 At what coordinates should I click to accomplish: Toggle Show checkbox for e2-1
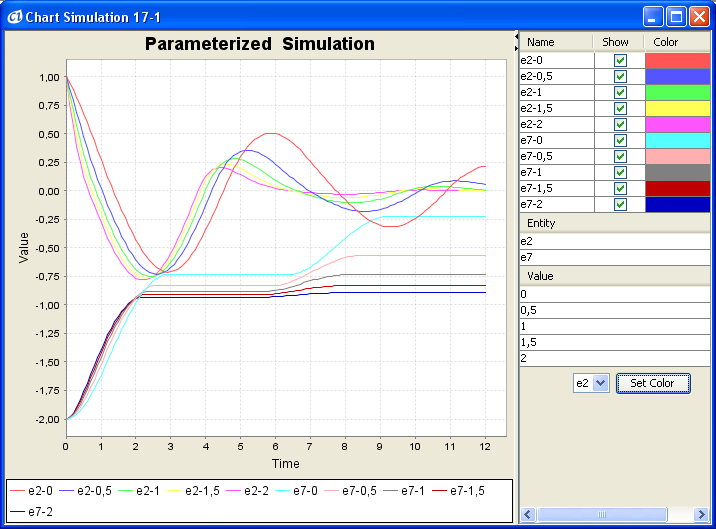point(620,92)
